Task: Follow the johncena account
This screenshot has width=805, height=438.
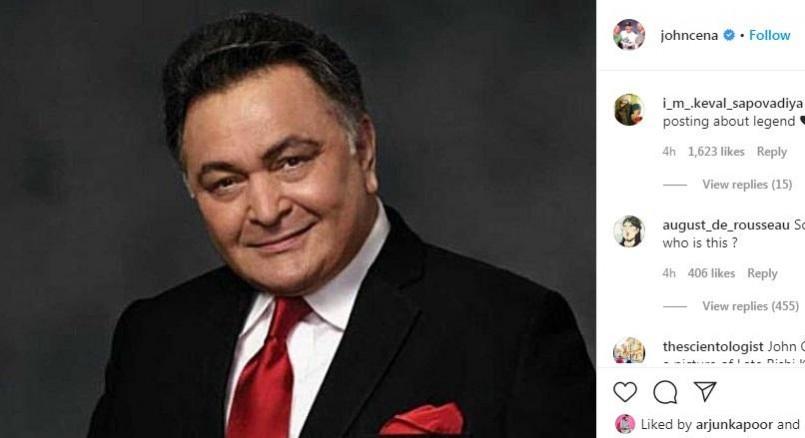Action: pos(770,35)
